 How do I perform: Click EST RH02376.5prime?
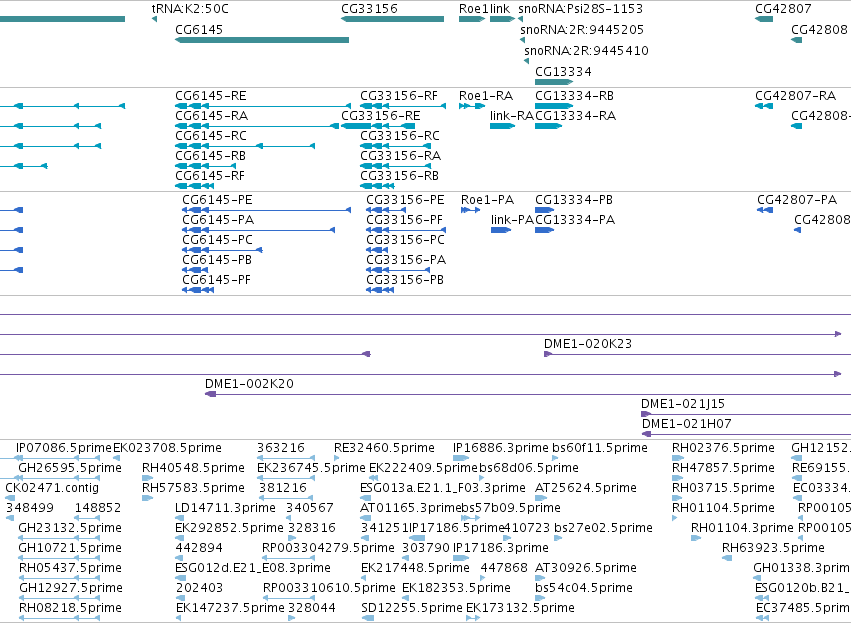click(723, 448)
